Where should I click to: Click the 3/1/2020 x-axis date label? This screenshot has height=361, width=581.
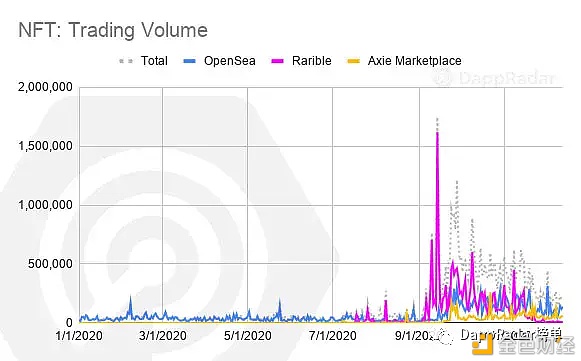pos(163,336)
